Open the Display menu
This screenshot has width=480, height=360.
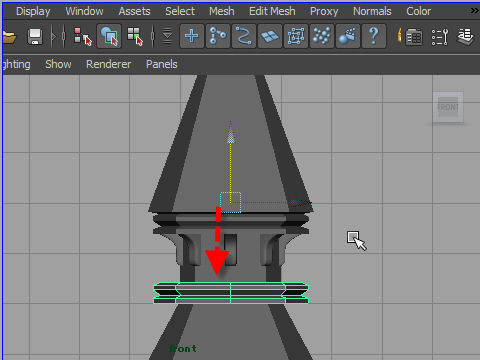coord(33,11)
